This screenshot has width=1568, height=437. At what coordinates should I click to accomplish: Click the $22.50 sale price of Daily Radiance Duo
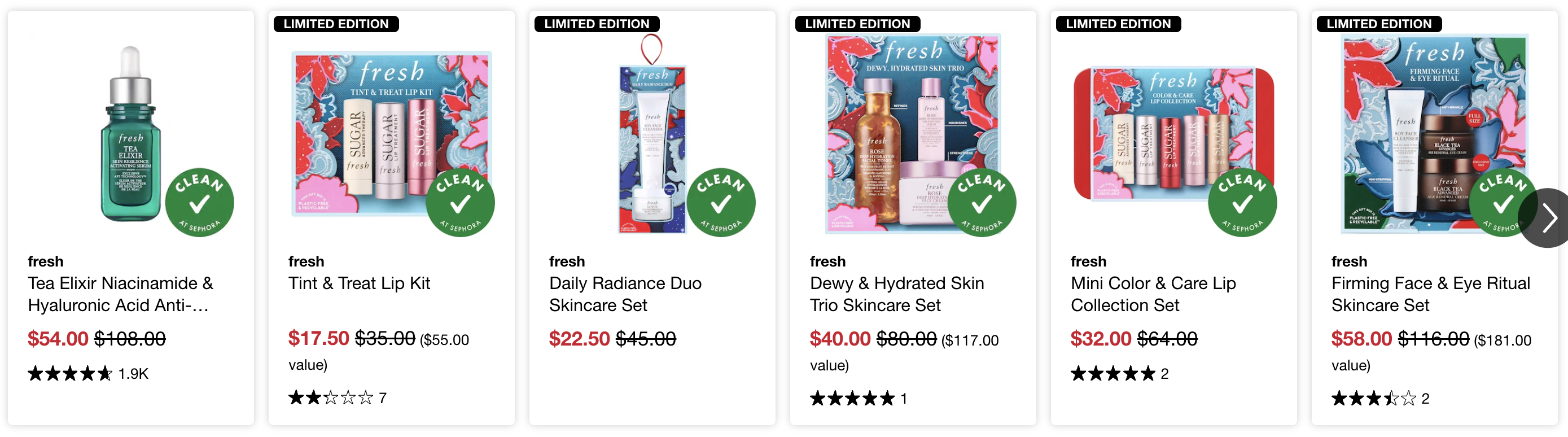pyautogui.click(x=579, y=339)
